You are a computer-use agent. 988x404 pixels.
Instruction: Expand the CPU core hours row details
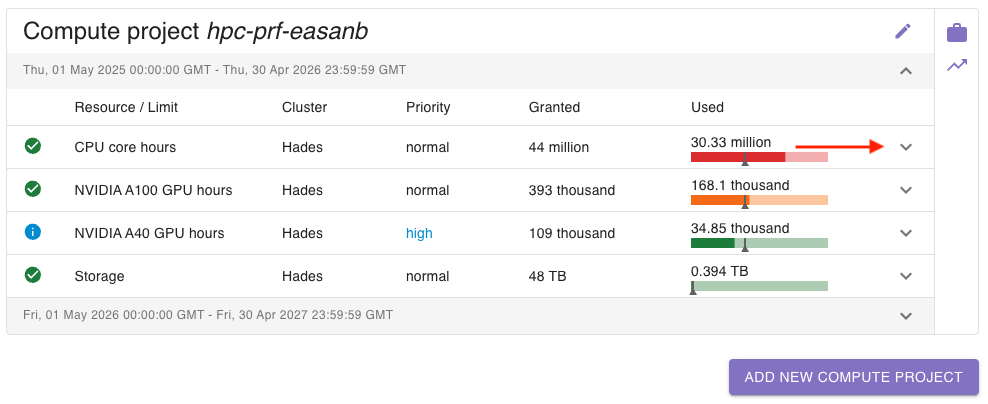(906, 147)
